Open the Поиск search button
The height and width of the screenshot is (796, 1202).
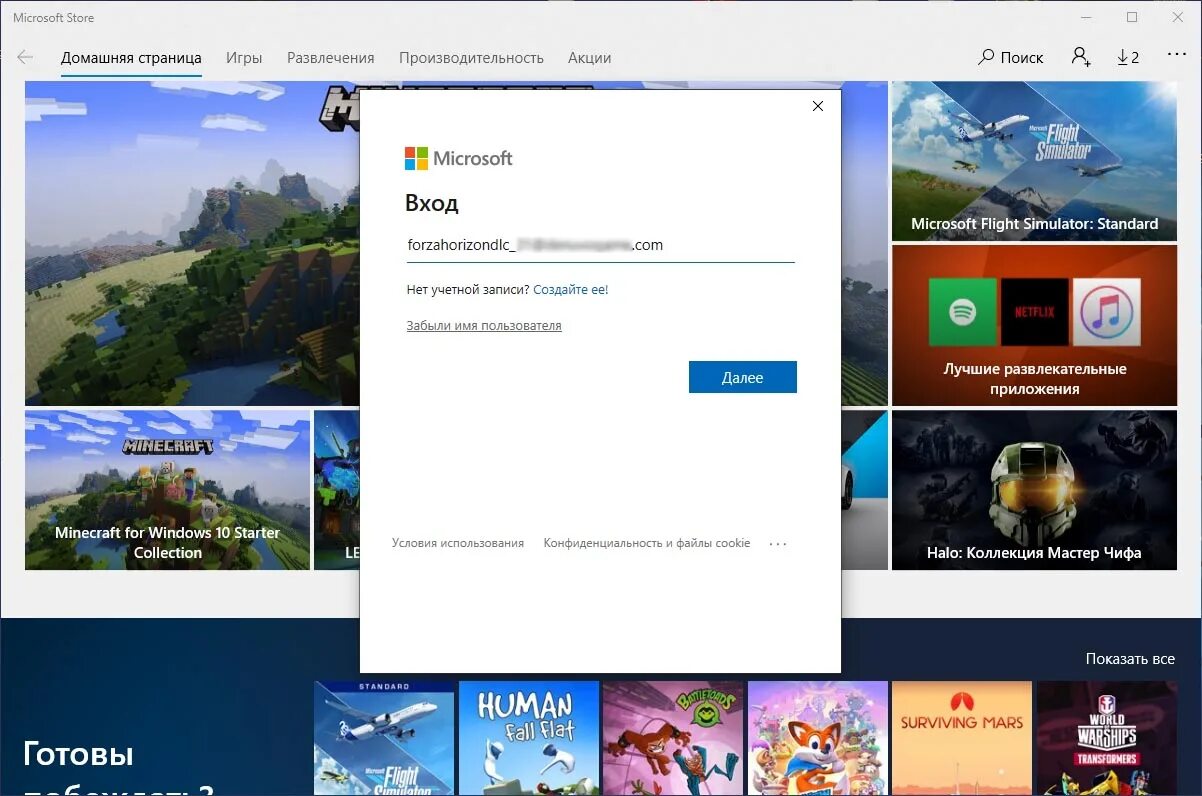1011,57
